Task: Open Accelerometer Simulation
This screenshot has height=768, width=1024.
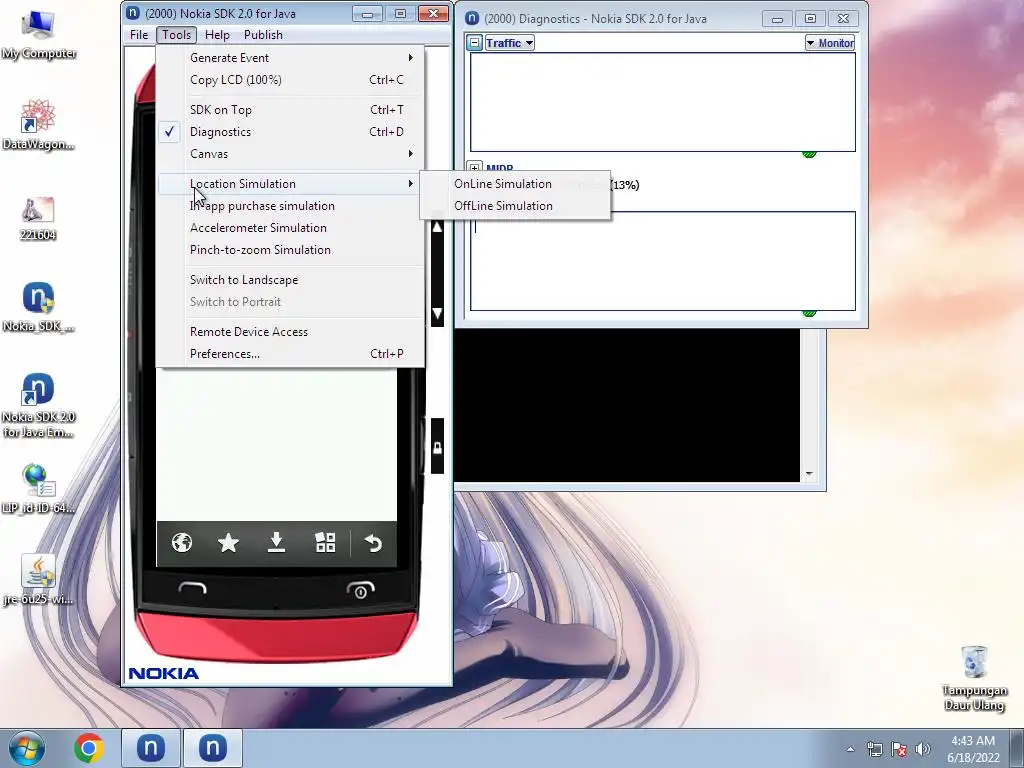Action: 291,228
